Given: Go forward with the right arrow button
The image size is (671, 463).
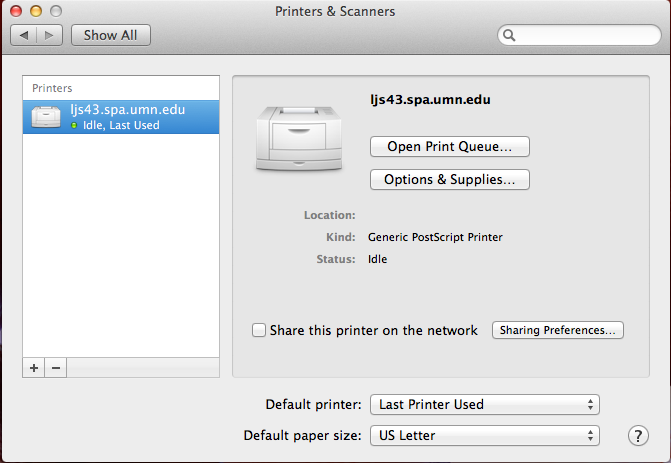Looking at the screenshot, I should coord(50,35).
